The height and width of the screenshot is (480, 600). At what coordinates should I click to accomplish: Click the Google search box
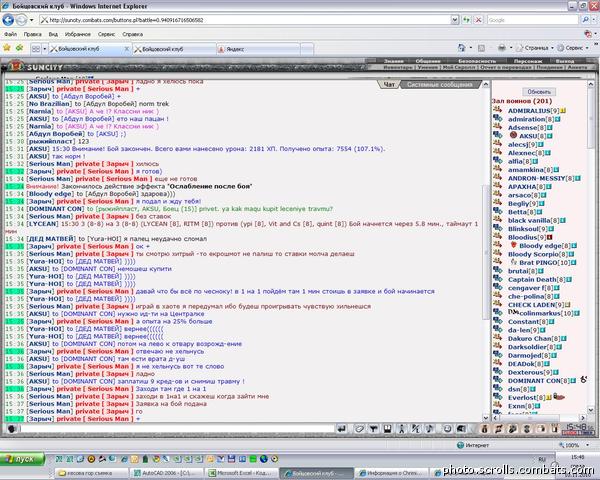533,20
